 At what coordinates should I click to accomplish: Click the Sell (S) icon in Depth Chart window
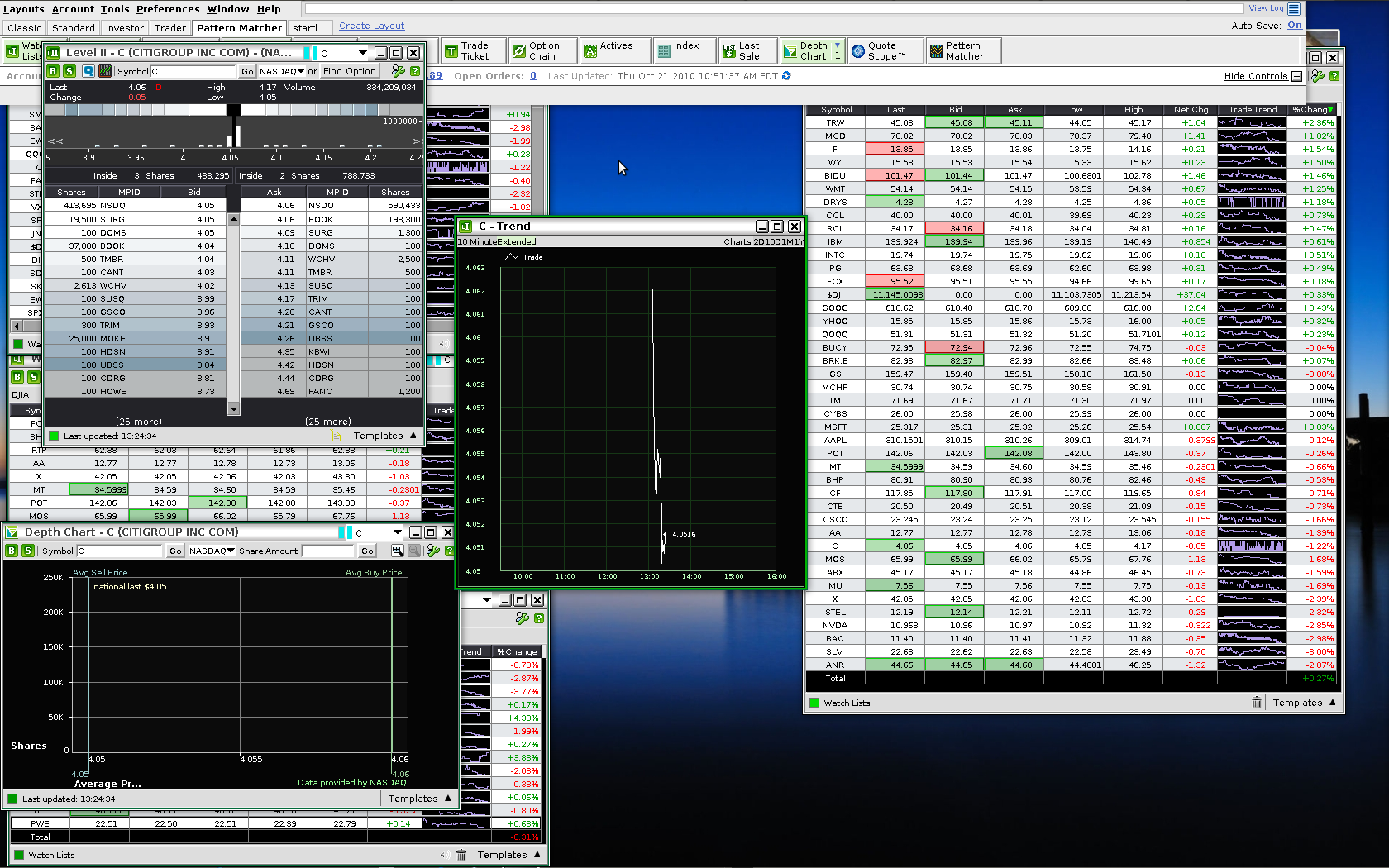28,551
